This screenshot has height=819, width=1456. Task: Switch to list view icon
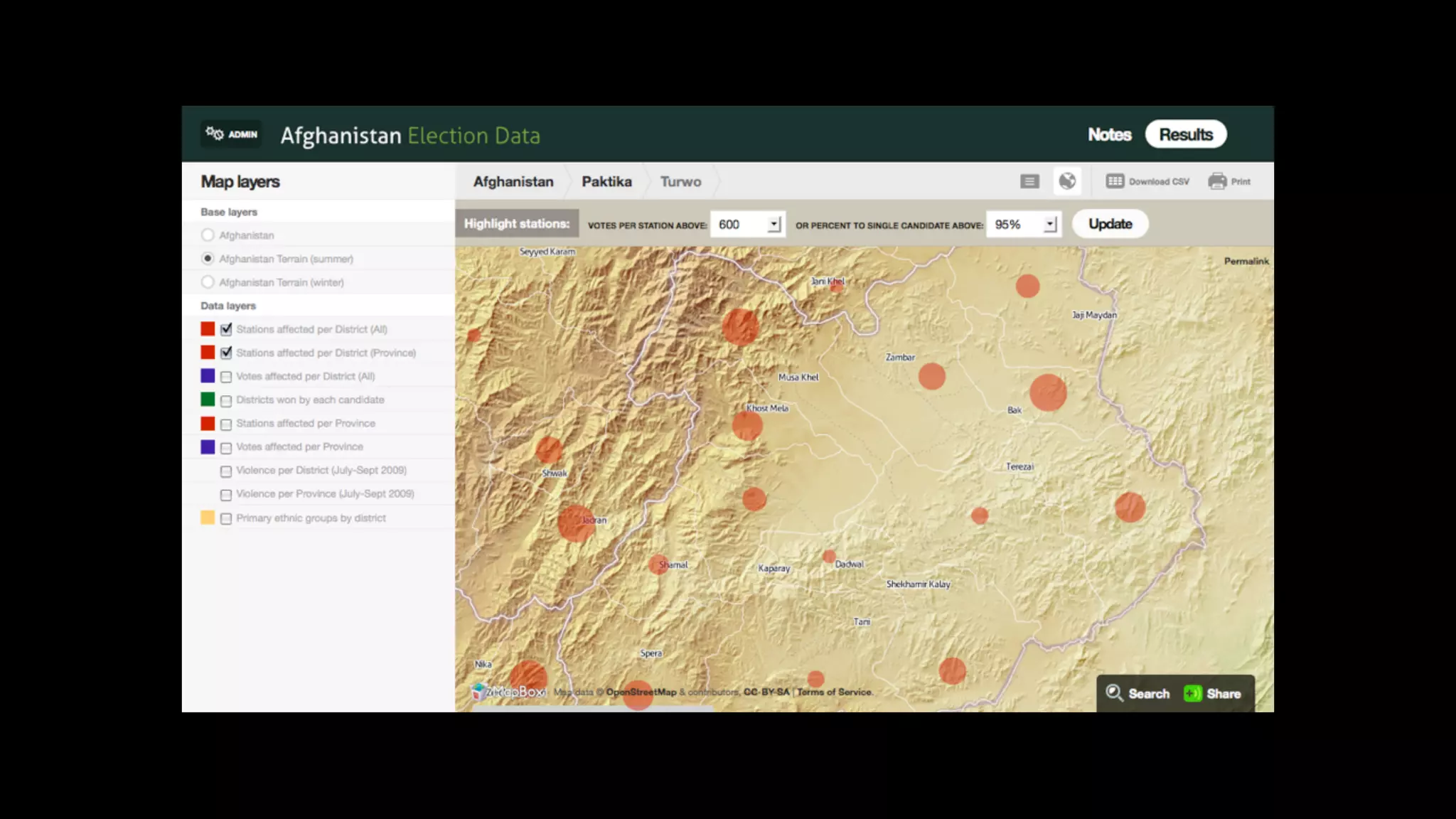click(x=1029, y=182)
